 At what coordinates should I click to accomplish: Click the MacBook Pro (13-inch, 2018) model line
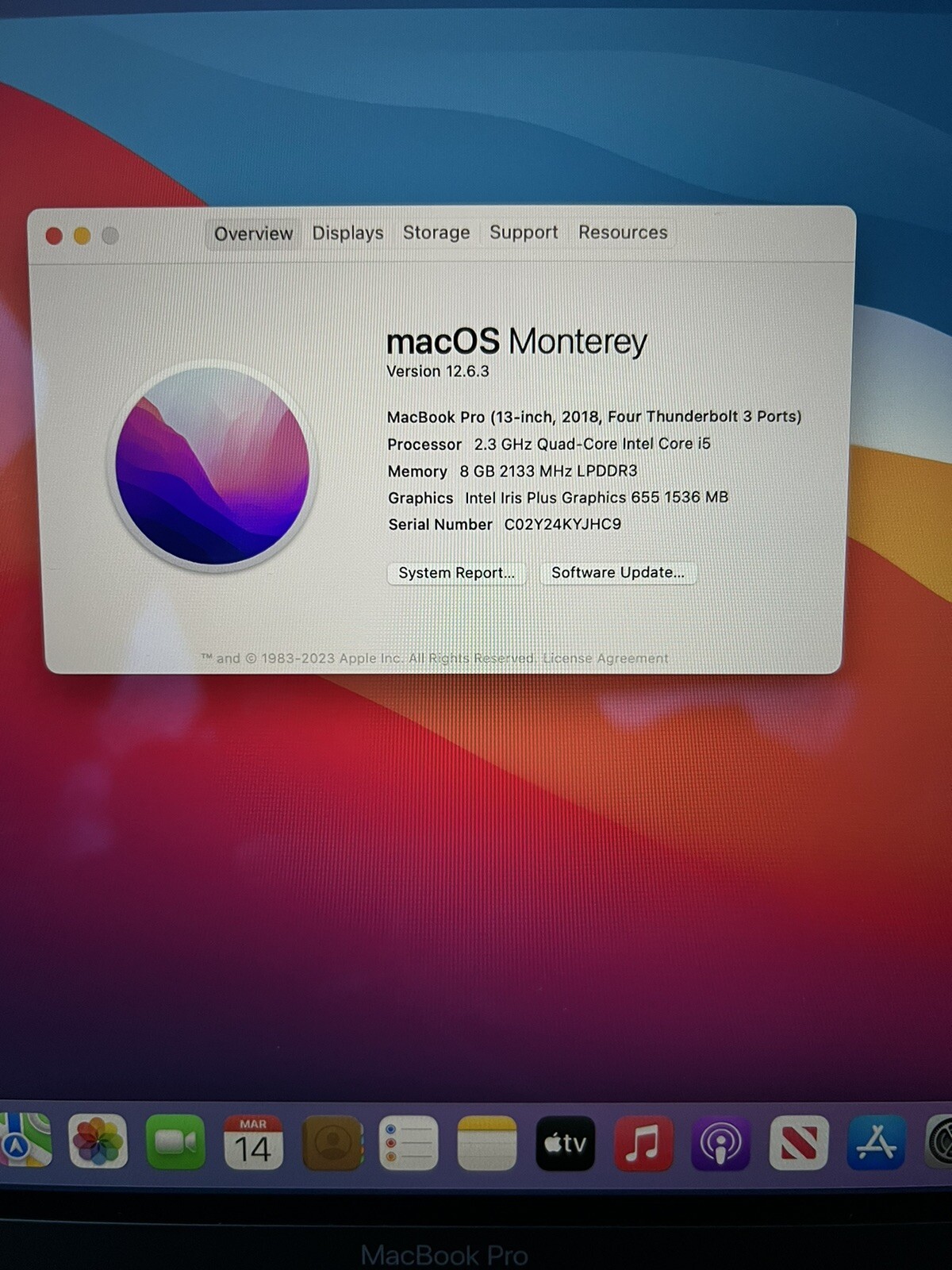(x=594, y=417)
